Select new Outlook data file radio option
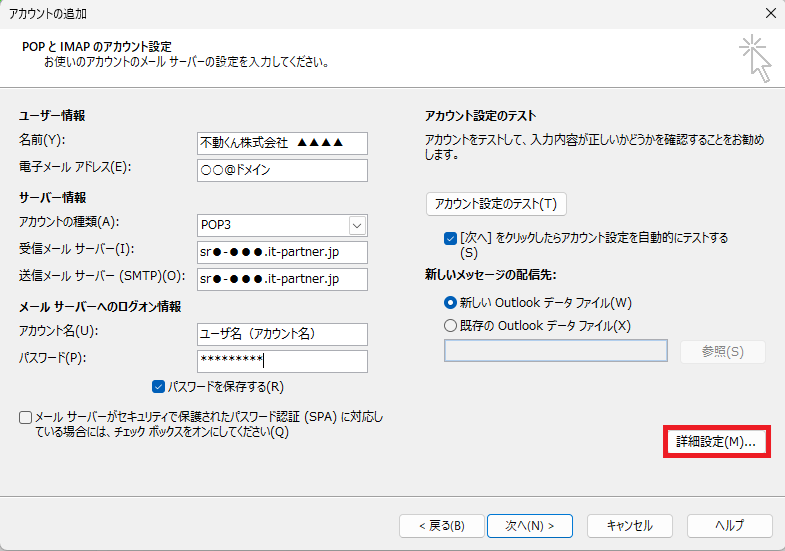This screenshot has height=551, width=785. (450, 302)
